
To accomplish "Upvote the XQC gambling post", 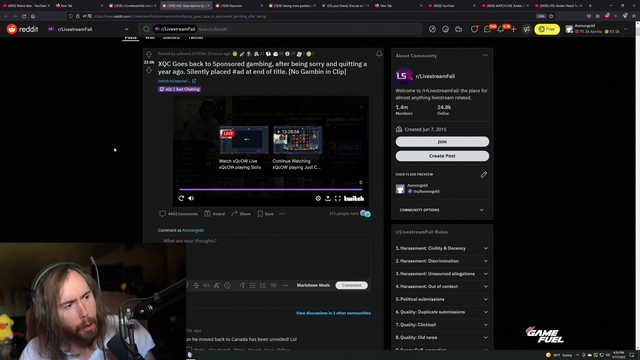I will point(149,54).
